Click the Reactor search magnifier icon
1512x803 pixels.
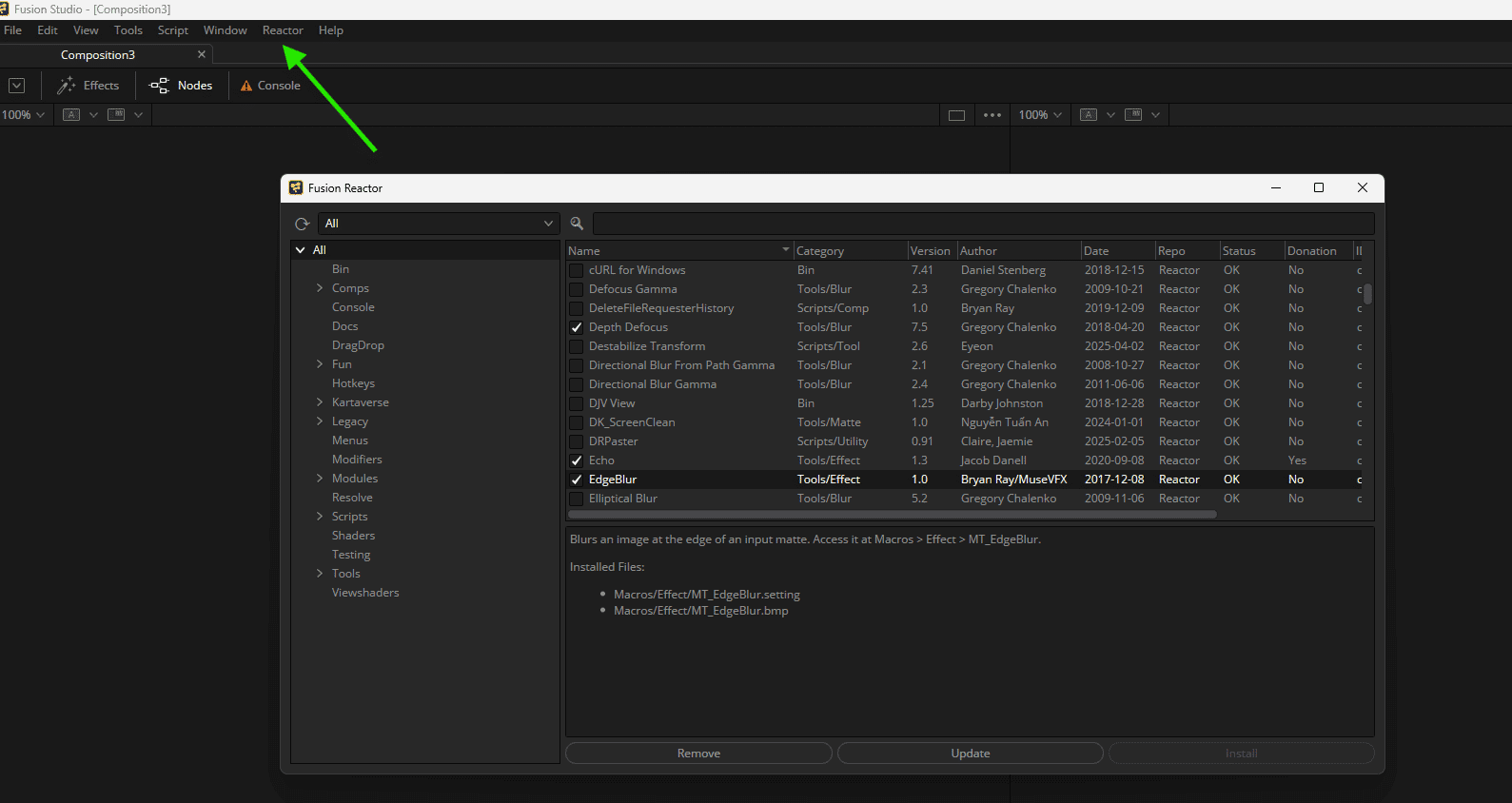(x=577, y=224)
